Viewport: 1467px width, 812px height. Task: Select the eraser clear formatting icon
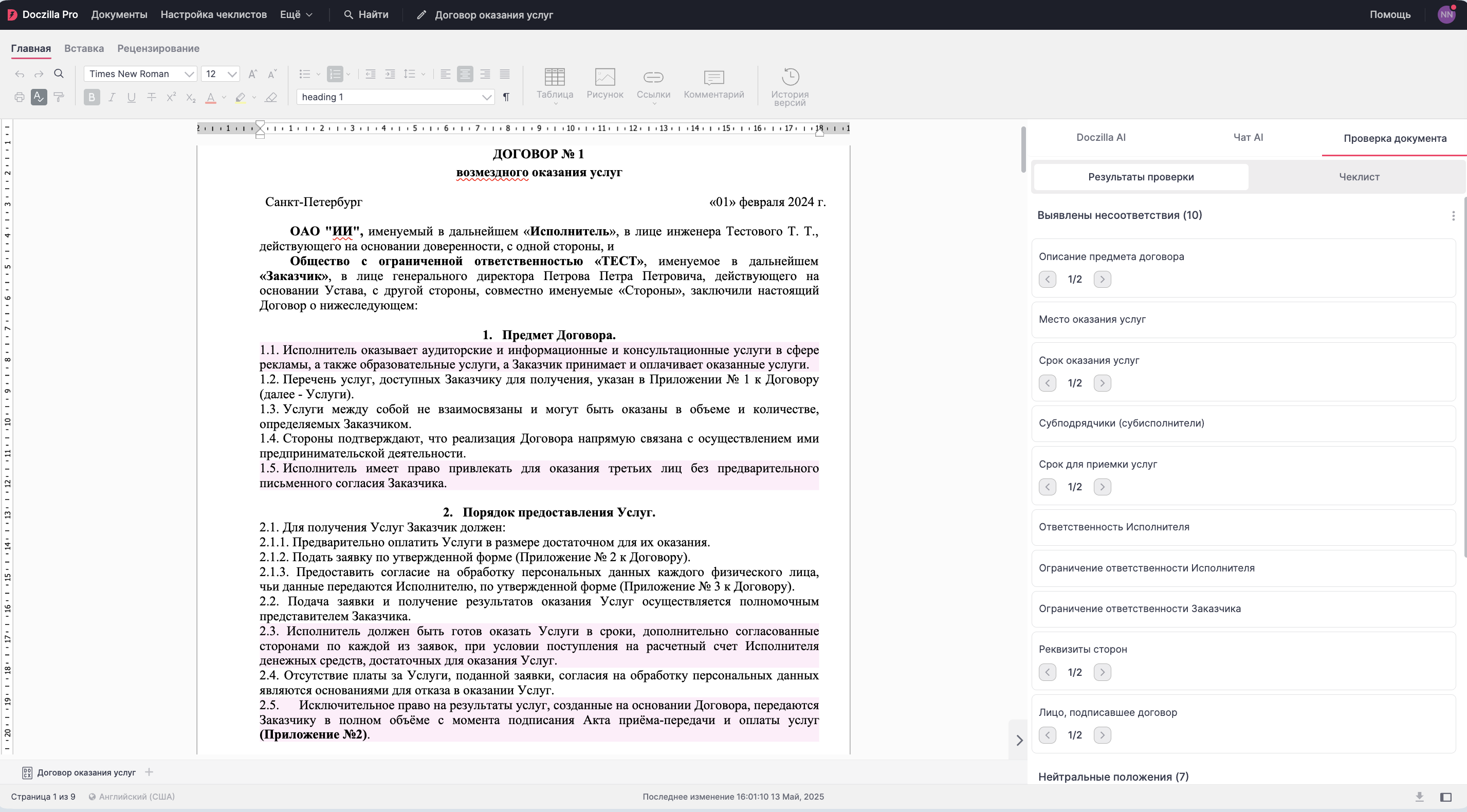[271, 97]
